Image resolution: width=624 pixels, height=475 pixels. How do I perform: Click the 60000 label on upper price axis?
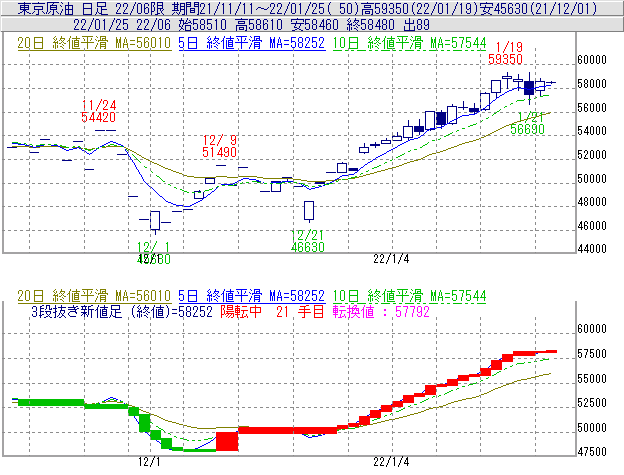pos(592,60)
